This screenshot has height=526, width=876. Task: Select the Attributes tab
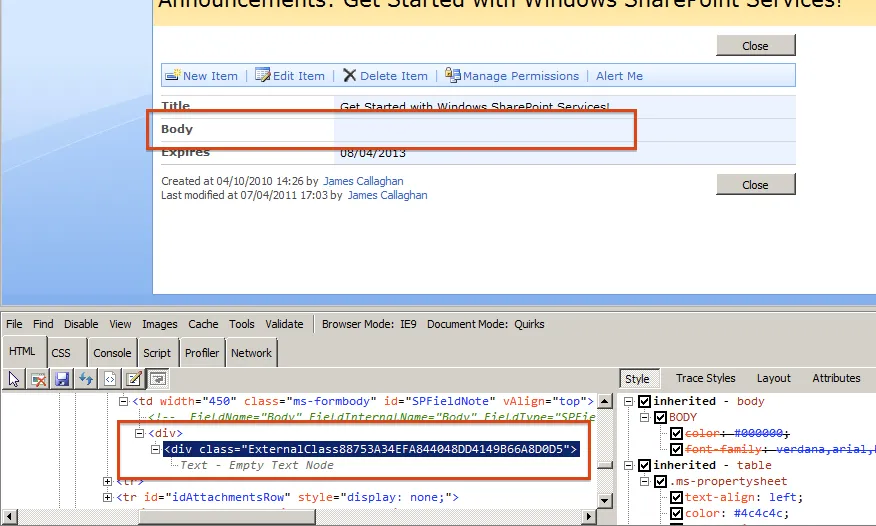click(836, 378)
